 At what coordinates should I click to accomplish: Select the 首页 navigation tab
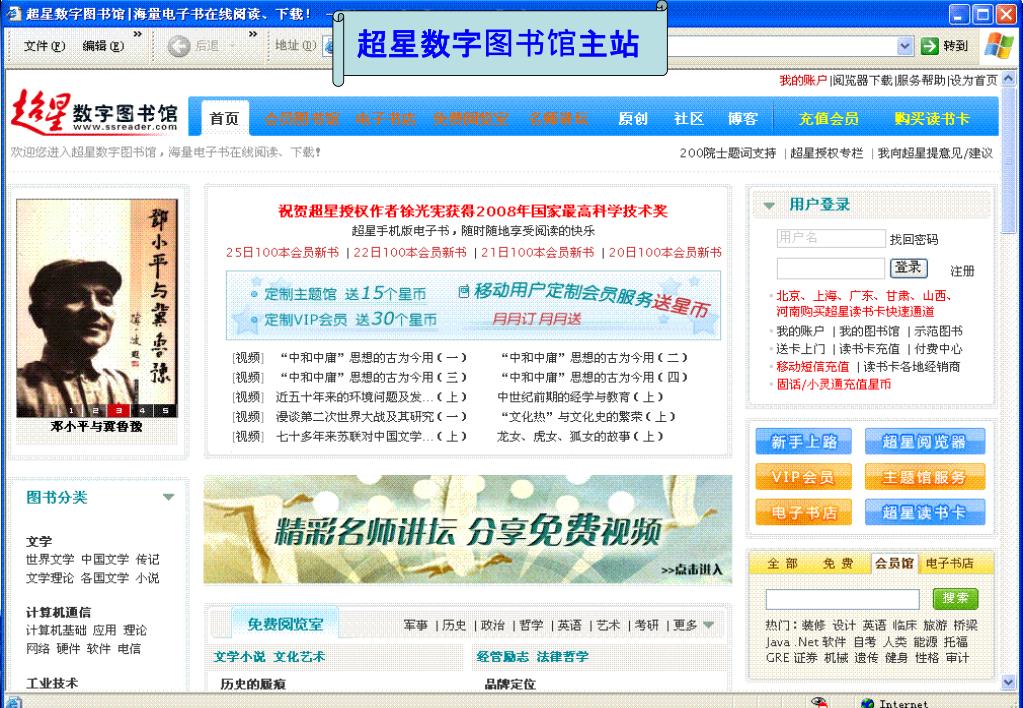point(224,118)
